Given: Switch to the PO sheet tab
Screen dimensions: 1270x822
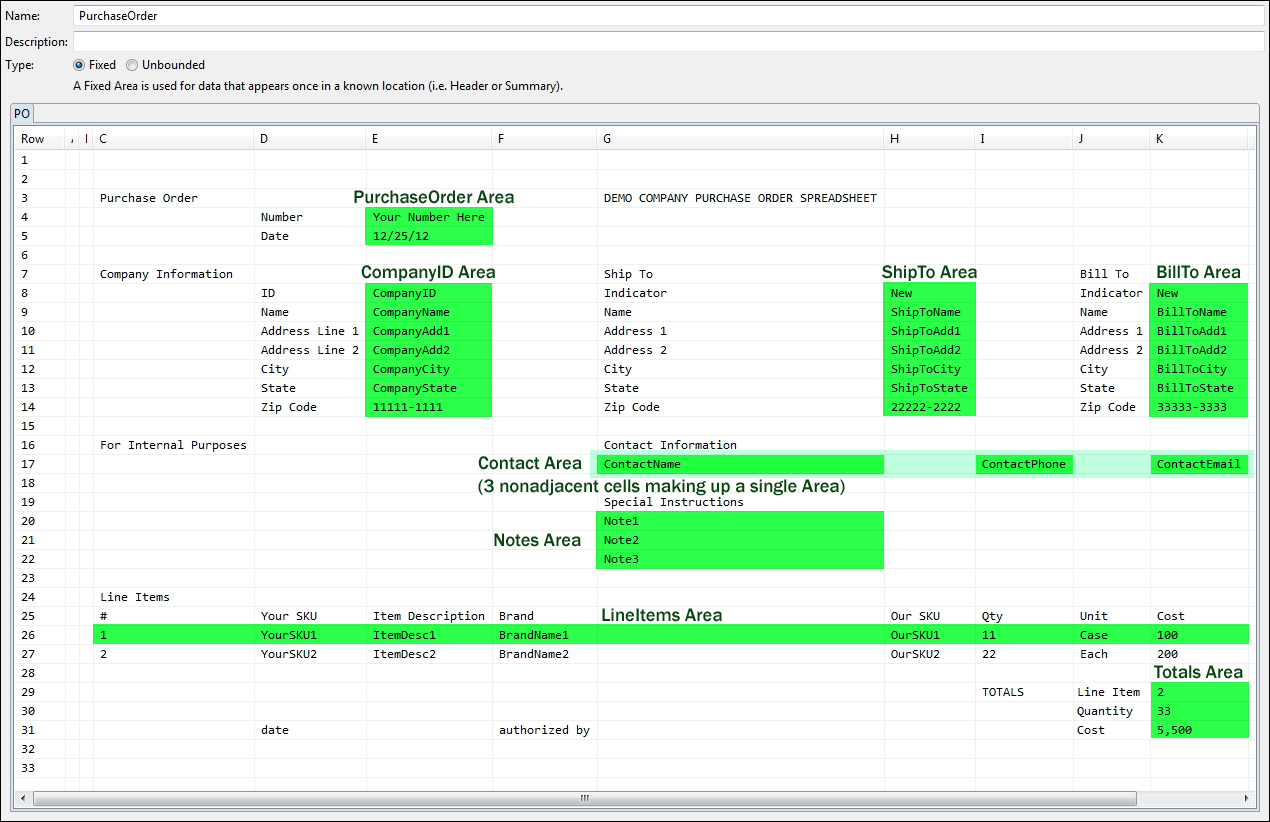Looking at the screenshot, I should [21, 113].
